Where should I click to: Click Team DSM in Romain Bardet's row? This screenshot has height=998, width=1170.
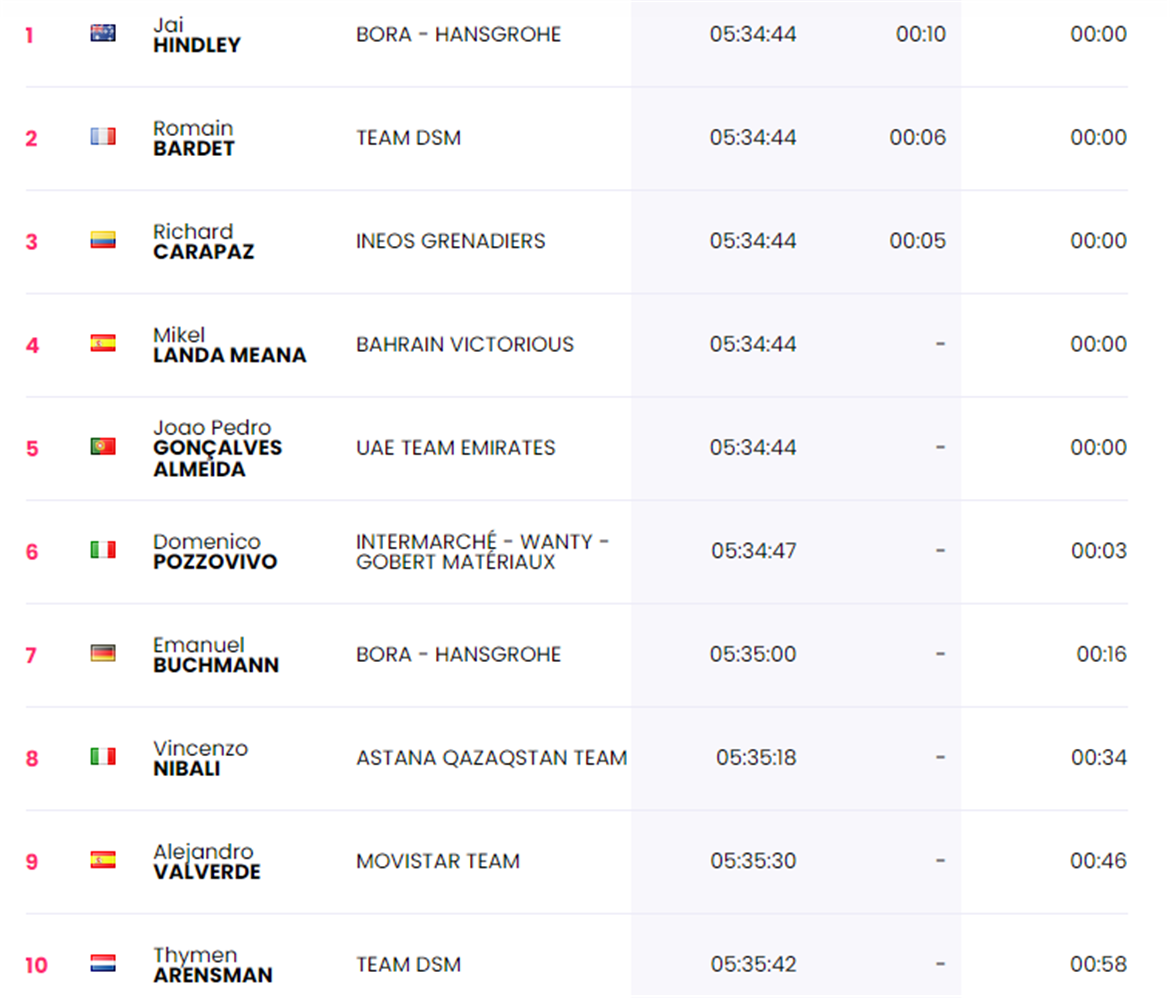click(x=408, y=138)
